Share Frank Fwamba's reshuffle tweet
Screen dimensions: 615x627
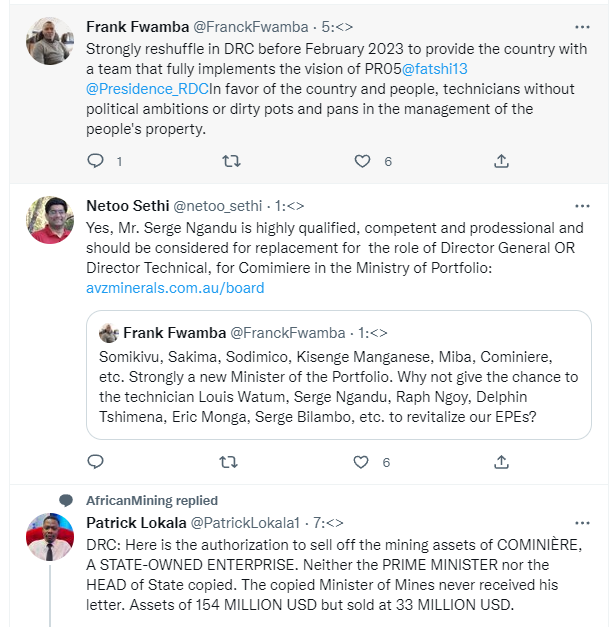point(502,161)
